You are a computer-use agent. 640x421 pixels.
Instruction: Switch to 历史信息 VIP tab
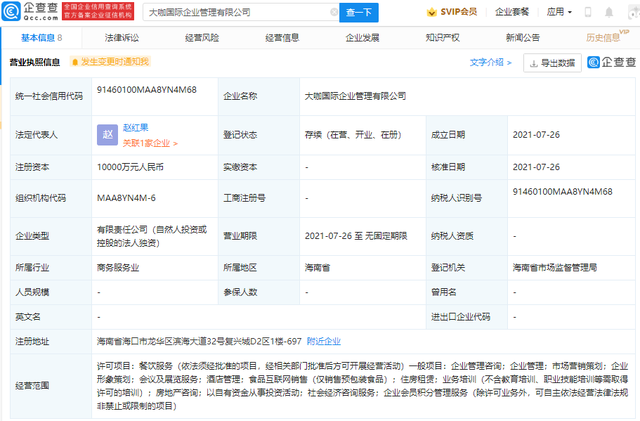point(607,37)
